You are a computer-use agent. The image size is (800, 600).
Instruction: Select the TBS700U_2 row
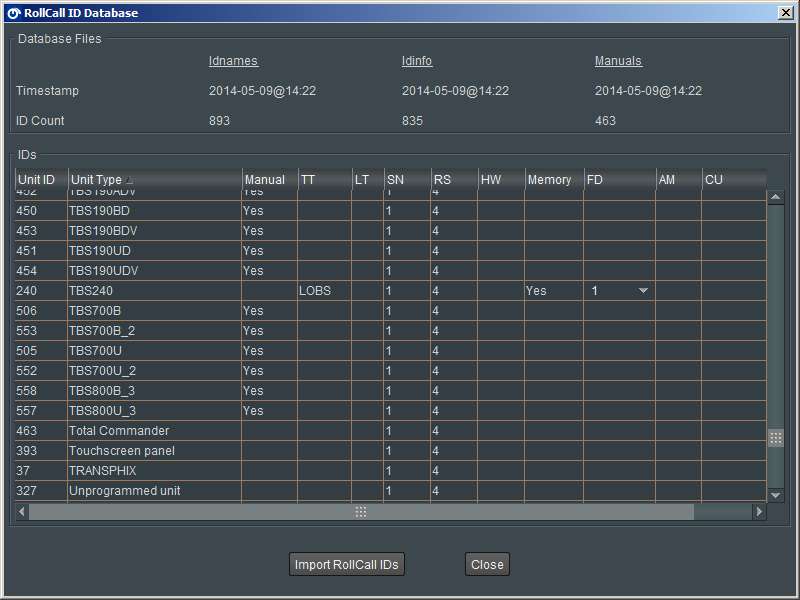coord(390,370)
